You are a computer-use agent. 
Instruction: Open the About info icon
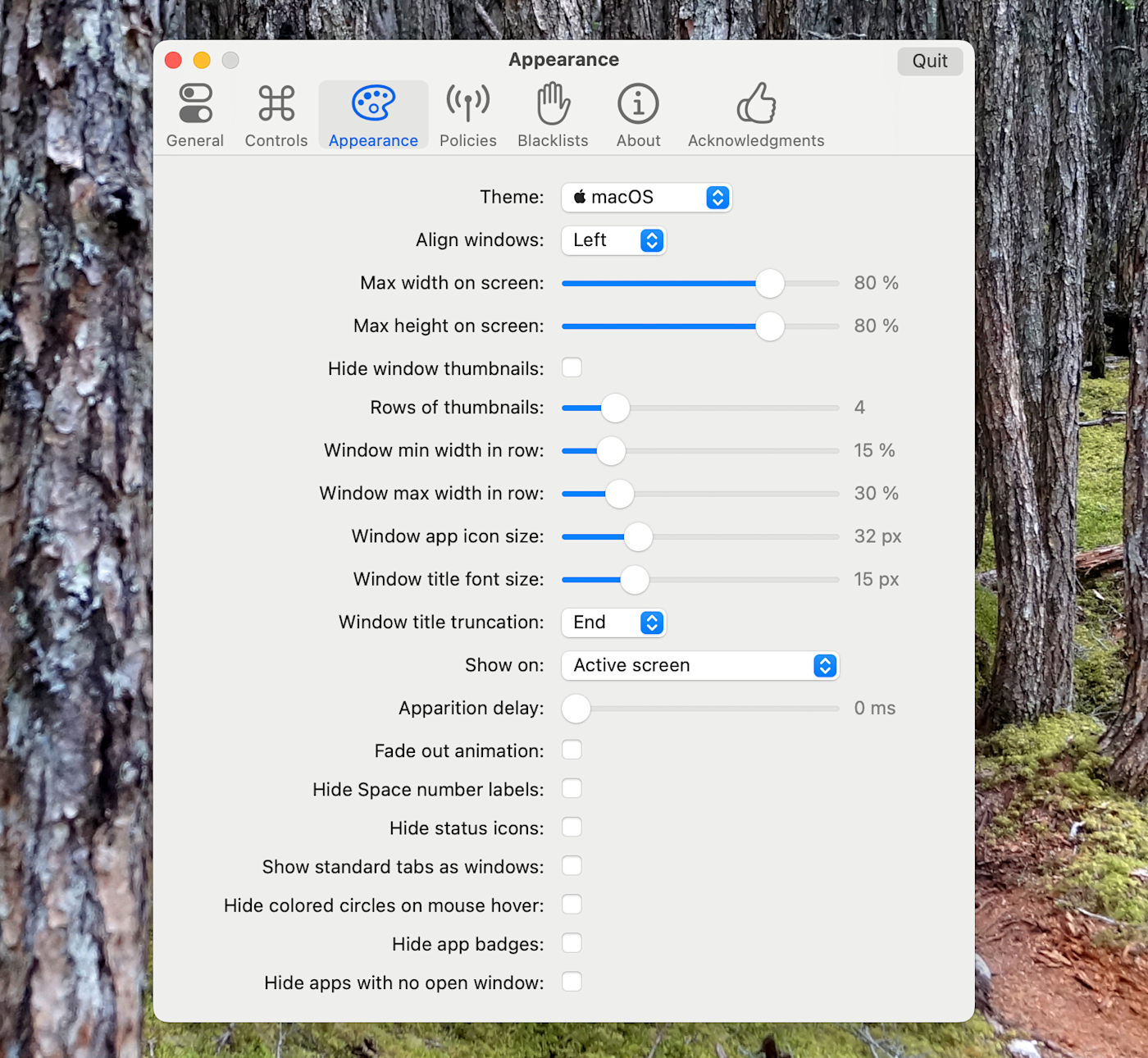(x=639, y=103)
